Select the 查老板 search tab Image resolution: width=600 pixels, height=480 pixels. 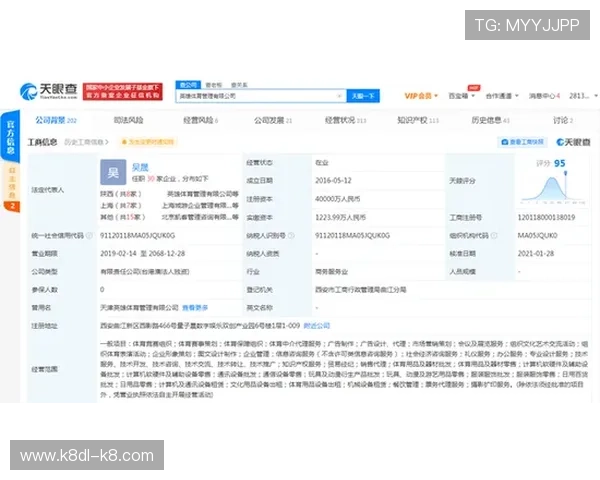[x=214, y=85]
